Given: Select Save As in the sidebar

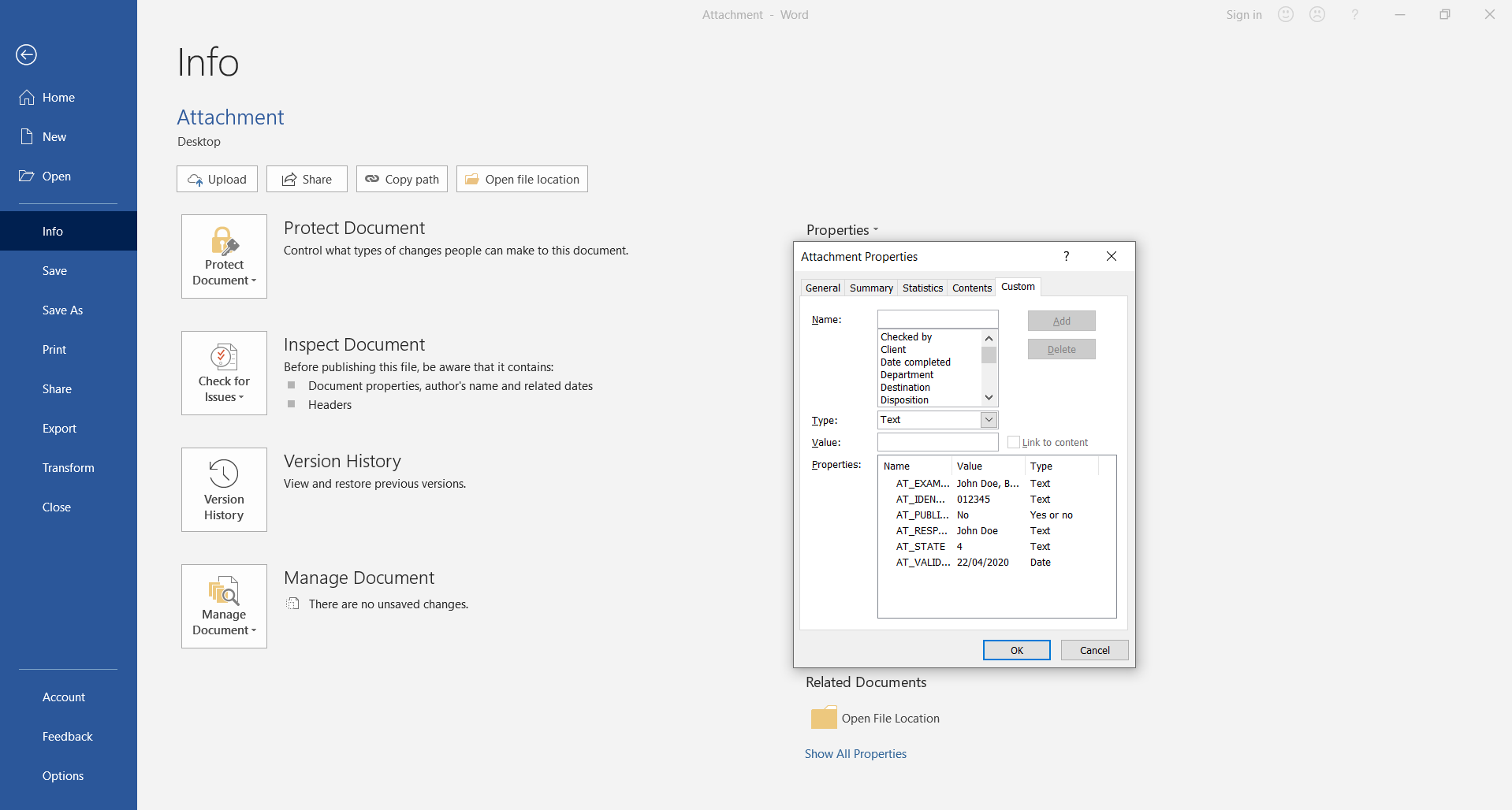Looking at the screenshot, I should 62,310.
